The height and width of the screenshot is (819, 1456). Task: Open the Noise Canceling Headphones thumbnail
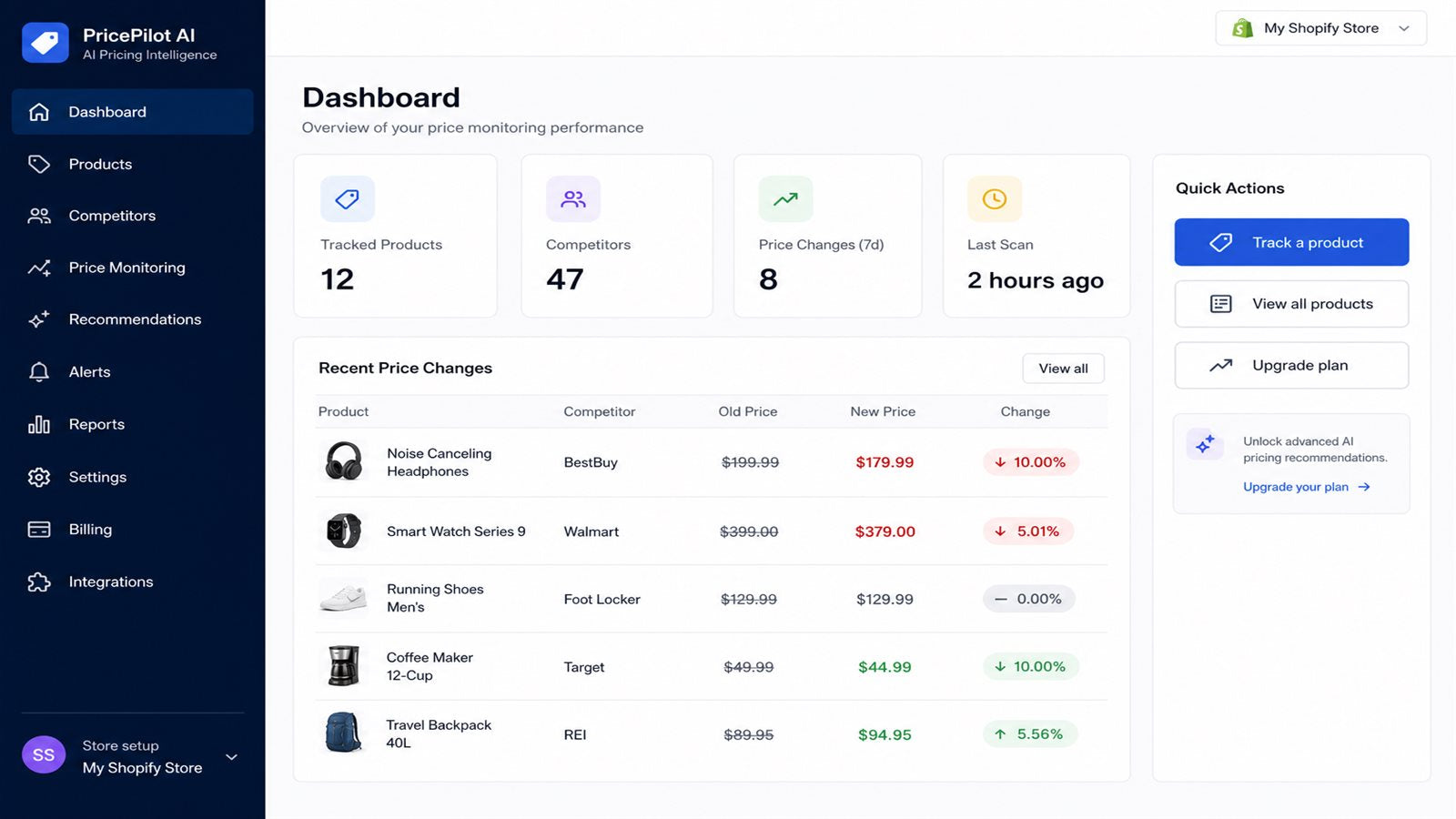click(344, 461)
